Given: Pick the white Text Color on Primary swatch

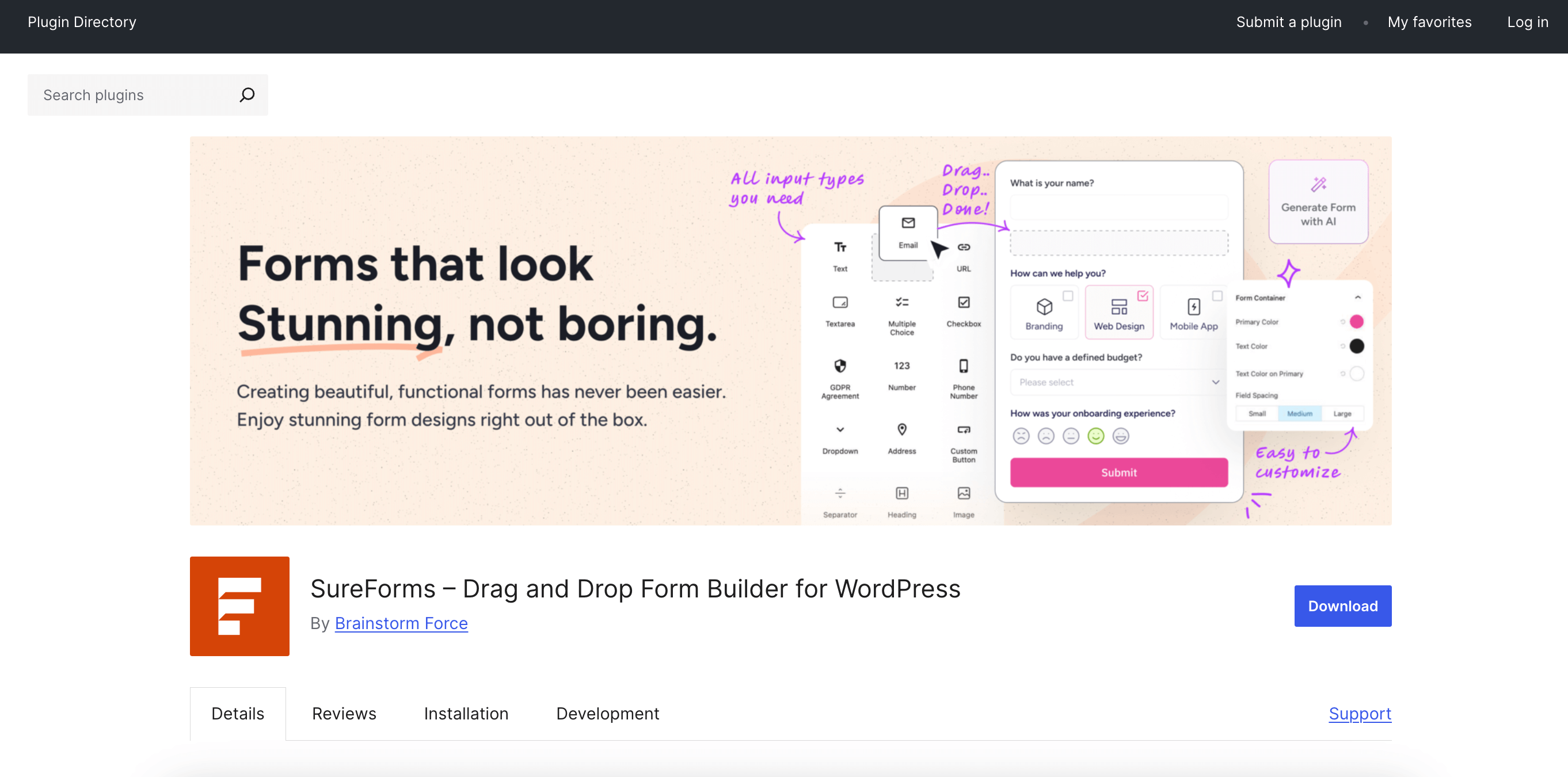Looking at the screenshot, I should pyautogui.click(x=1356, y=374).
